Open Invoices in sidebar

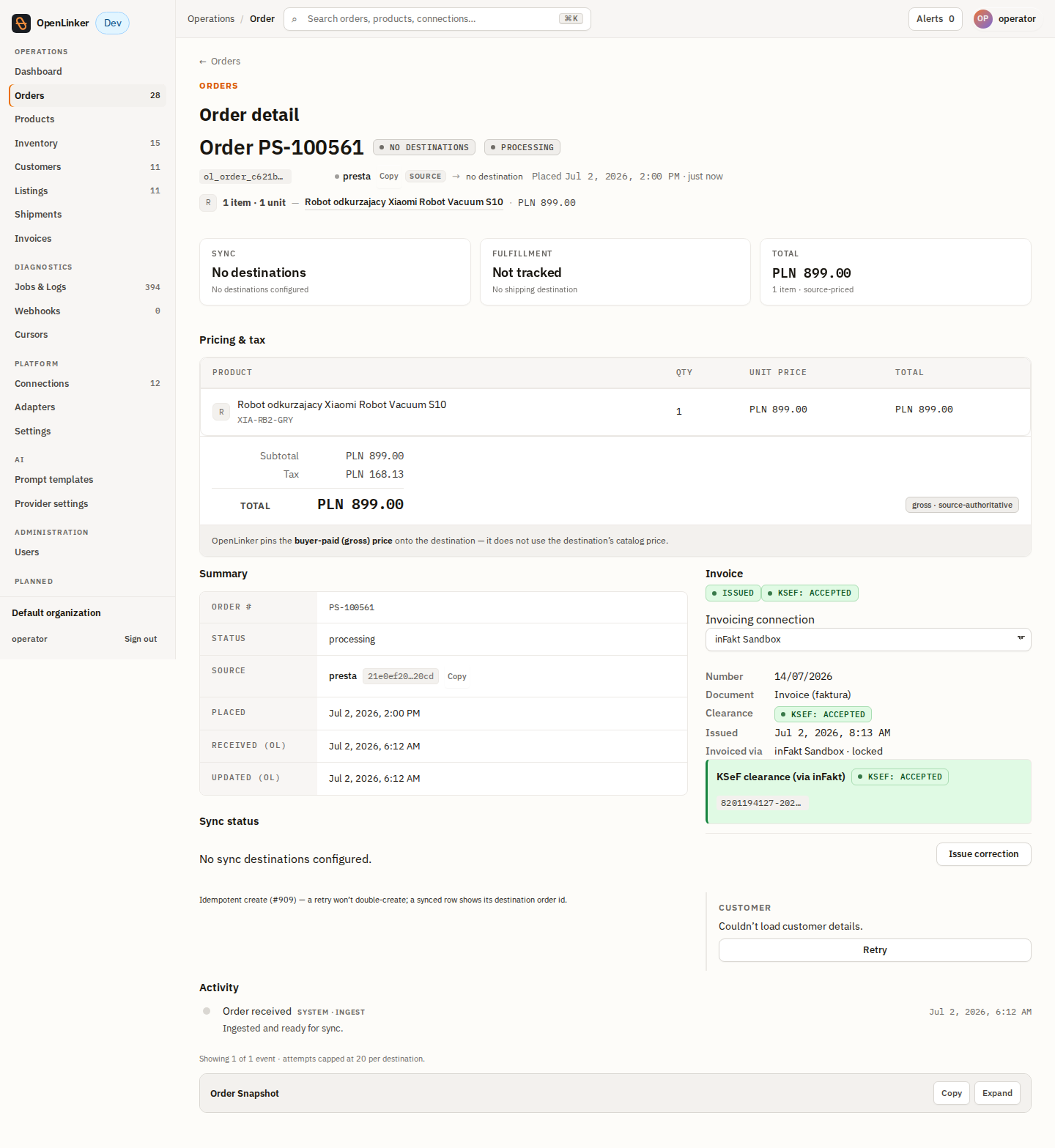pyautogui.click(x=87, y=239)
